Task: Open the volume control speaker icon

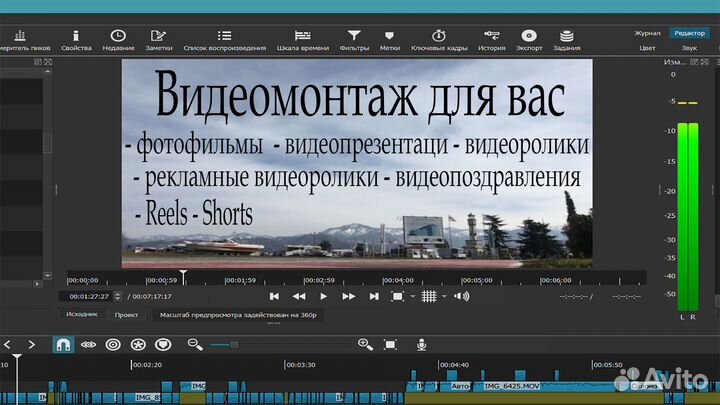Action: click(x=461, y=297)
